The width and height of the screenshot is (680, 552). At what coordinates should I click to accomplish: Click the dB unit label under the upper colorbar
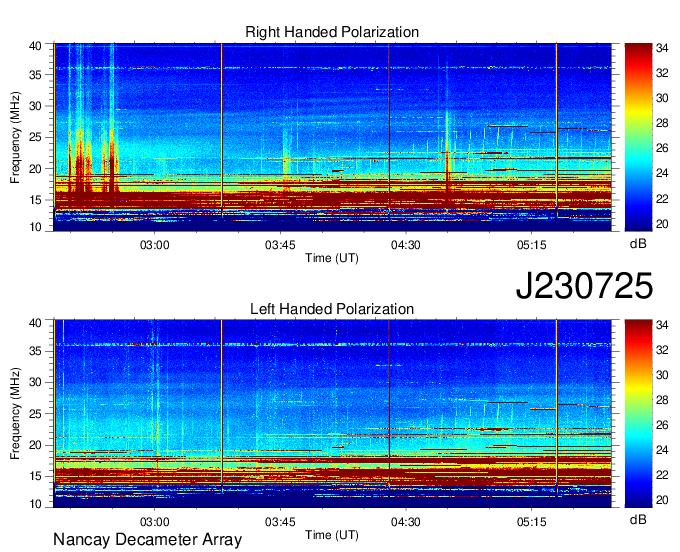[638, 244]
